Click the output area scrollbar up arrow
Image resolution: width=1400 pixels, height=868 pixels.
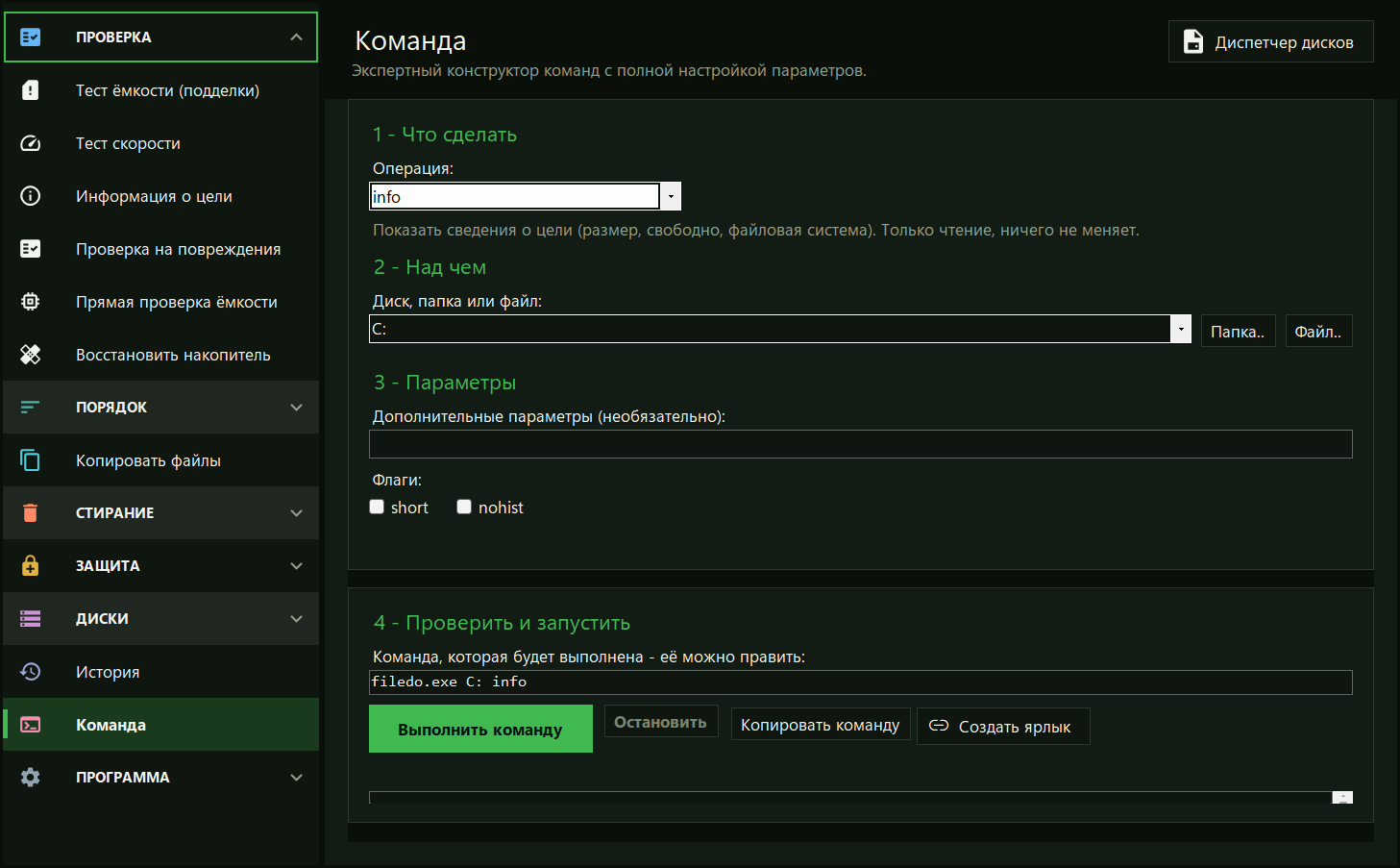coord(1342,797)
